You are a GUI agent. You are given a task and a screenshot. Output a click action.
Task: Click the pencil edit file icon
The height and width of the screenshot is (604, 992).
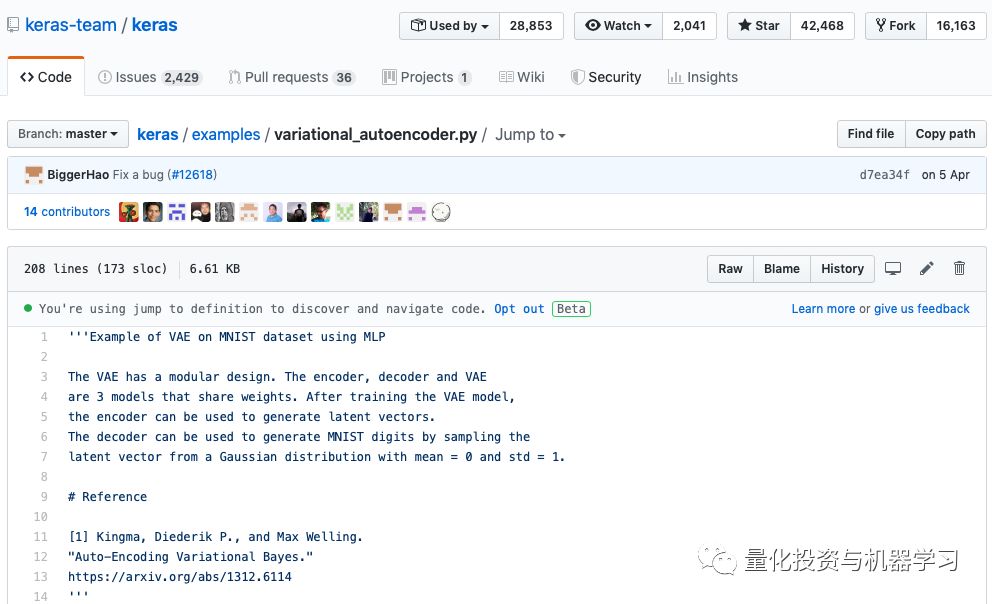pos(926,269)
